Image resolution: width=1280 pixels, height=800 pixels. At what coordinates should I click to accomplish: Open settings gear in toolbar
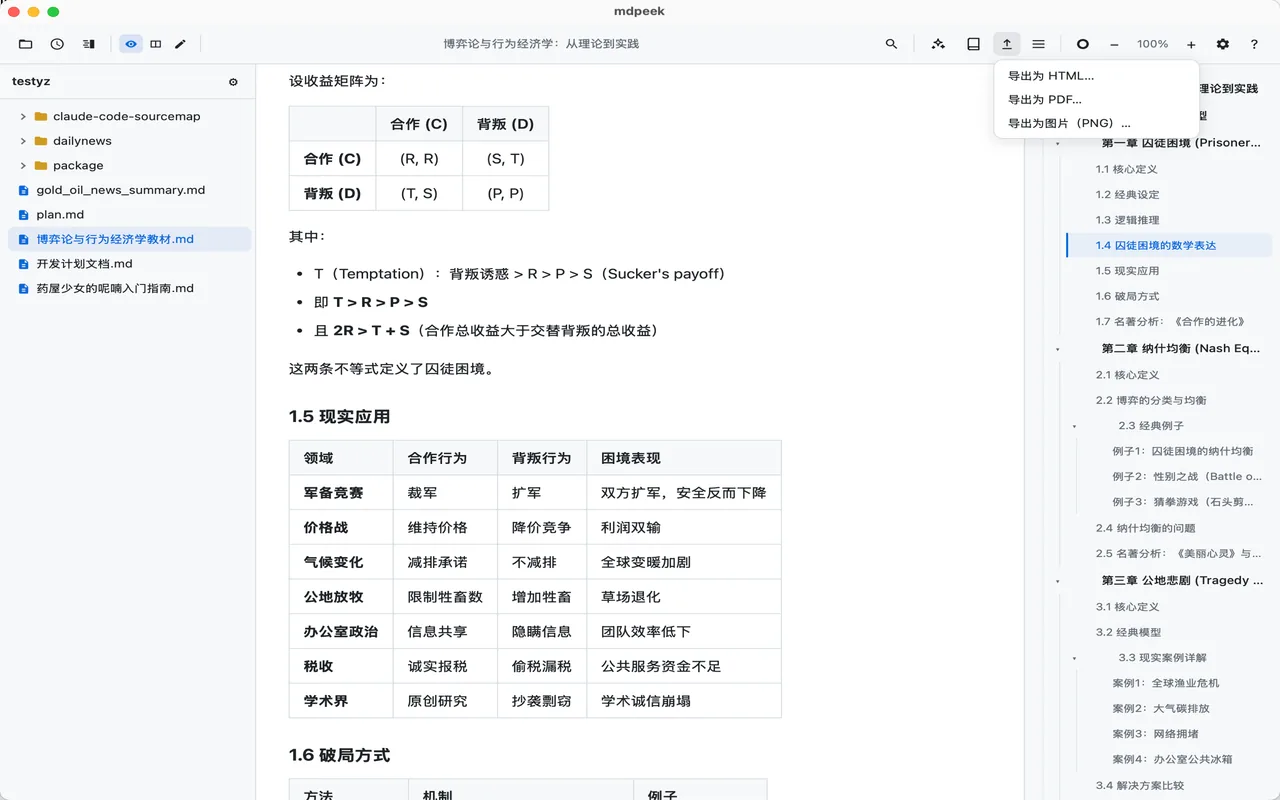(1223, 44)
